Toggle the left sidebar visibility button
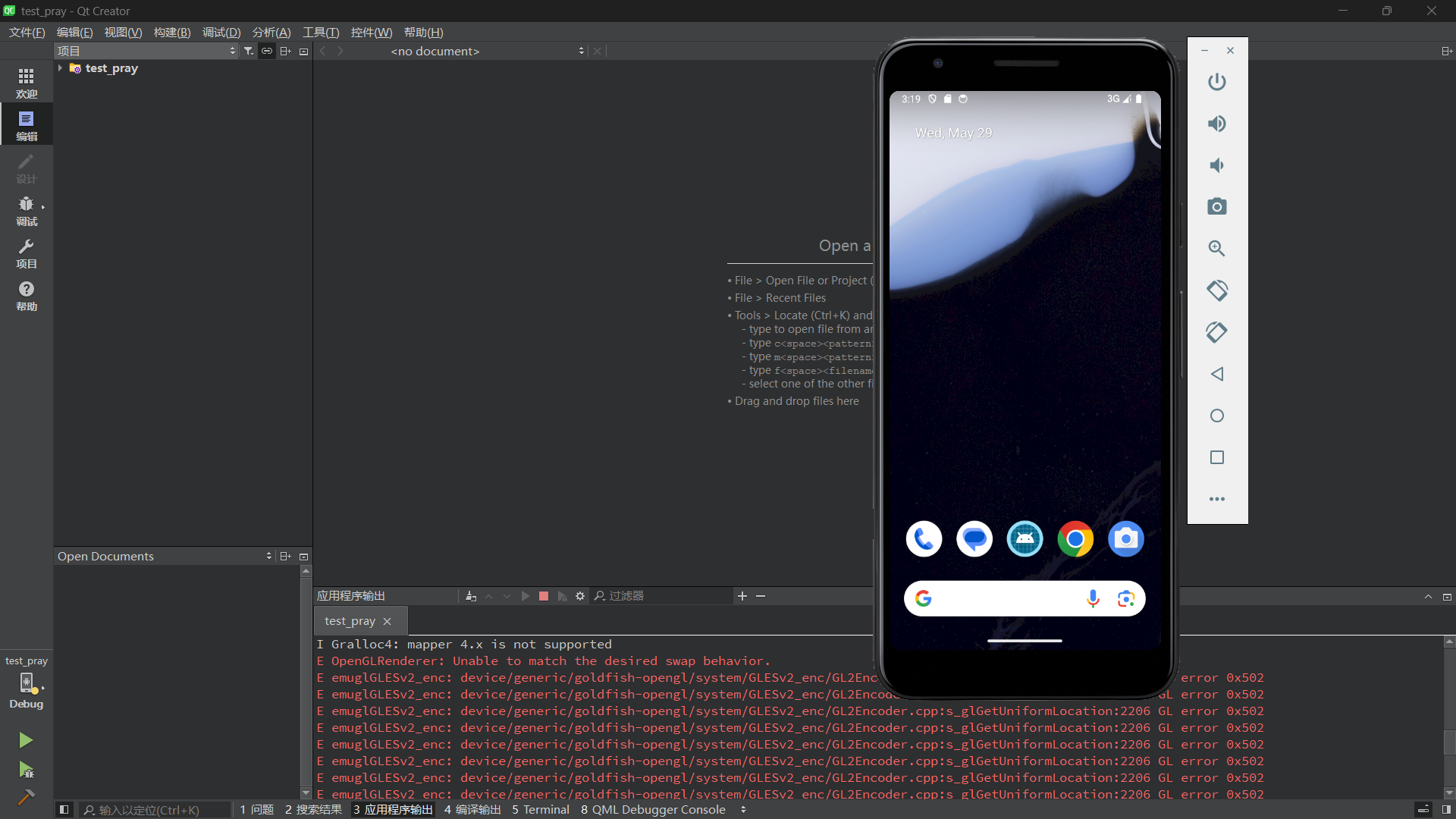 point(64,809)
